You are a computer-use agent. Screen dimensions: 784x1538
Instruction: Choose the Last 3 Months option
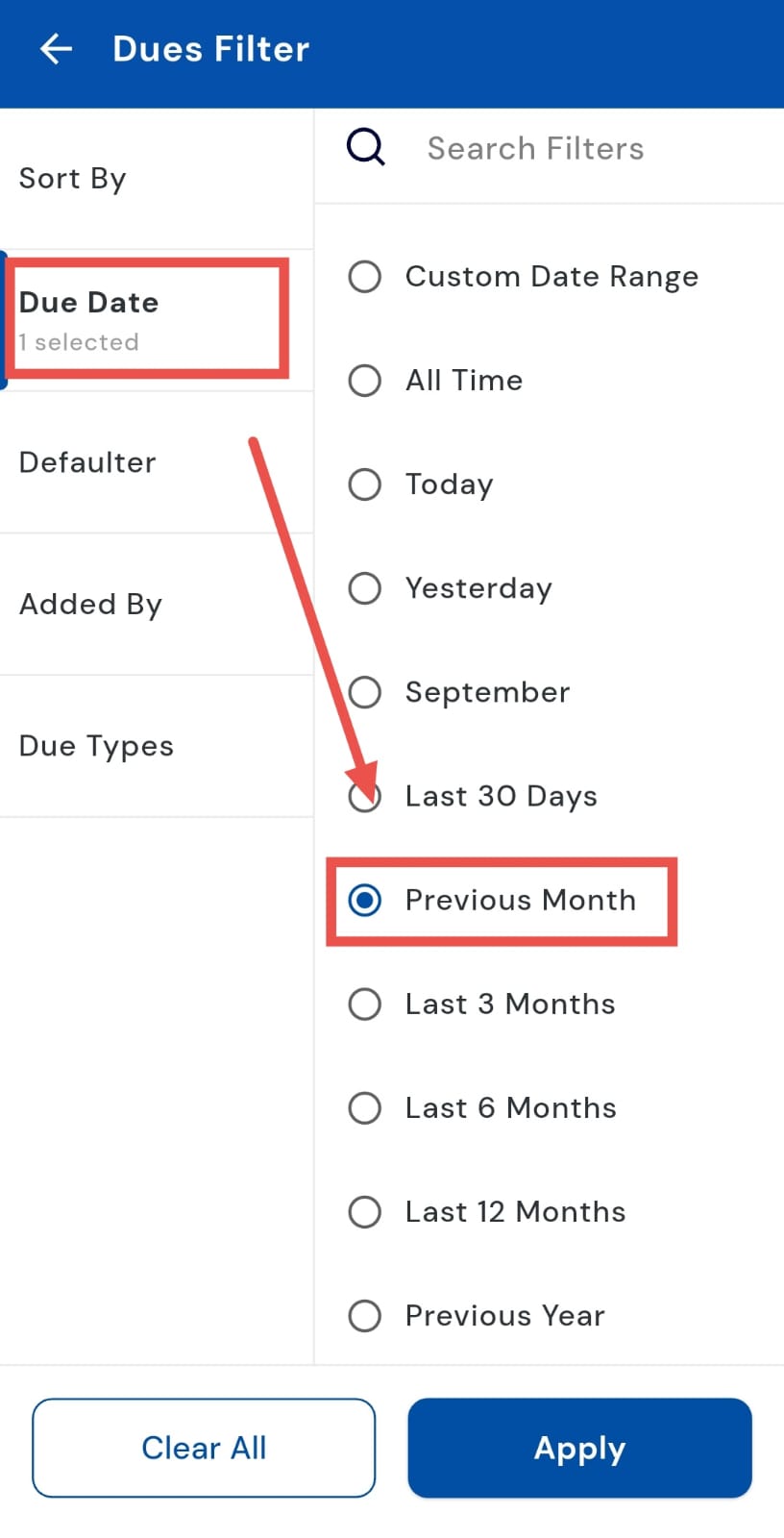tap(365, 1004)
